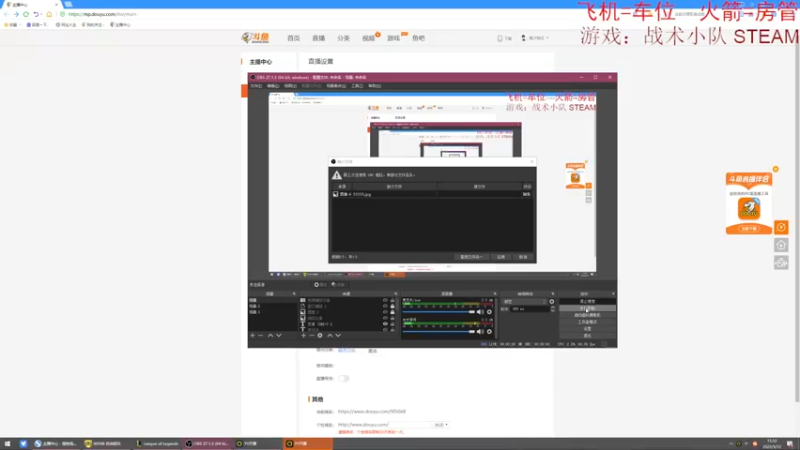Toggle visibility of fifth OBS source row
This screenshot has height=450, width=800.
(x=385, y=324)
